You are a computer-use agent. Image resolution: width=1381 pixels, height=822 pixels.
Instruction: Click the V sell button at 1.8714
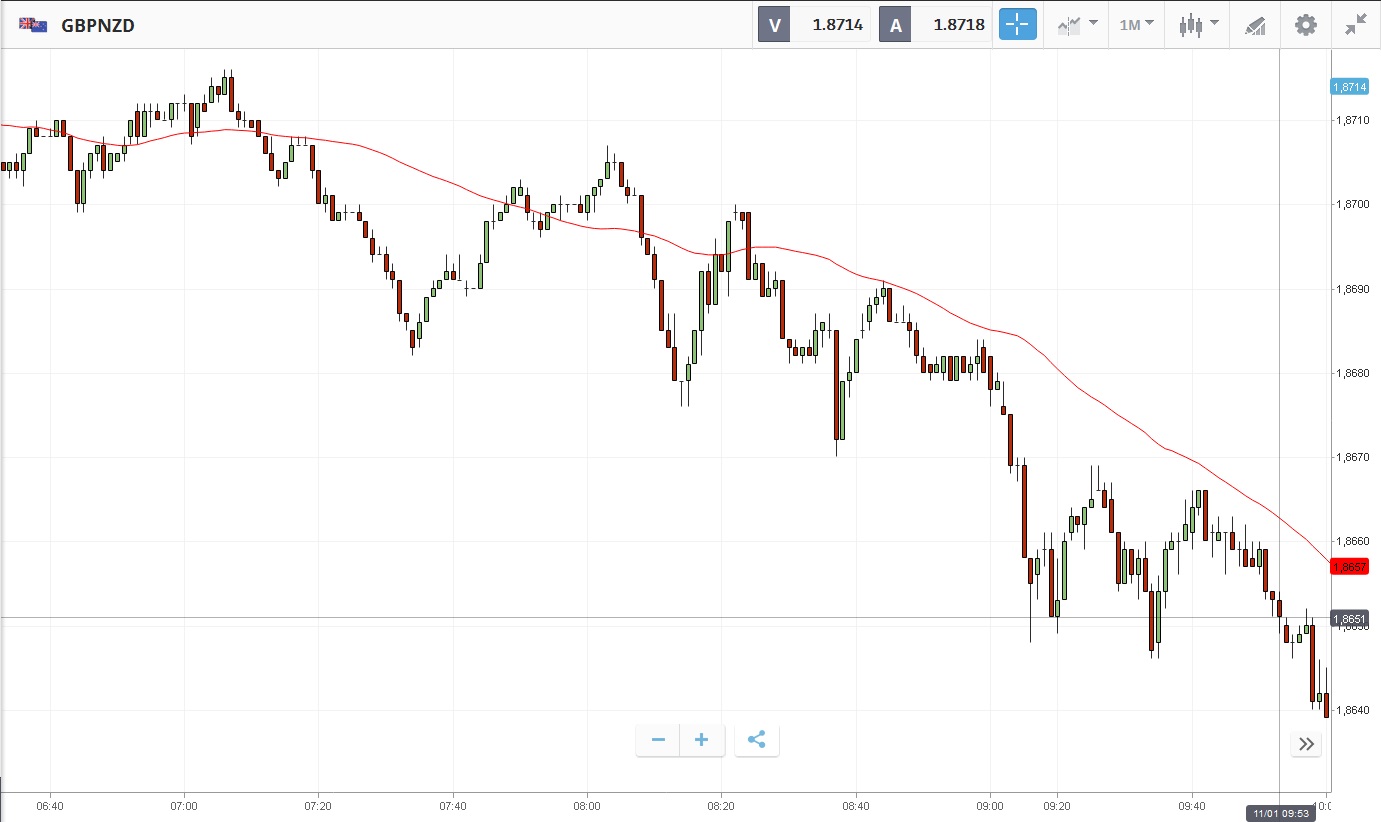point(814,25)
